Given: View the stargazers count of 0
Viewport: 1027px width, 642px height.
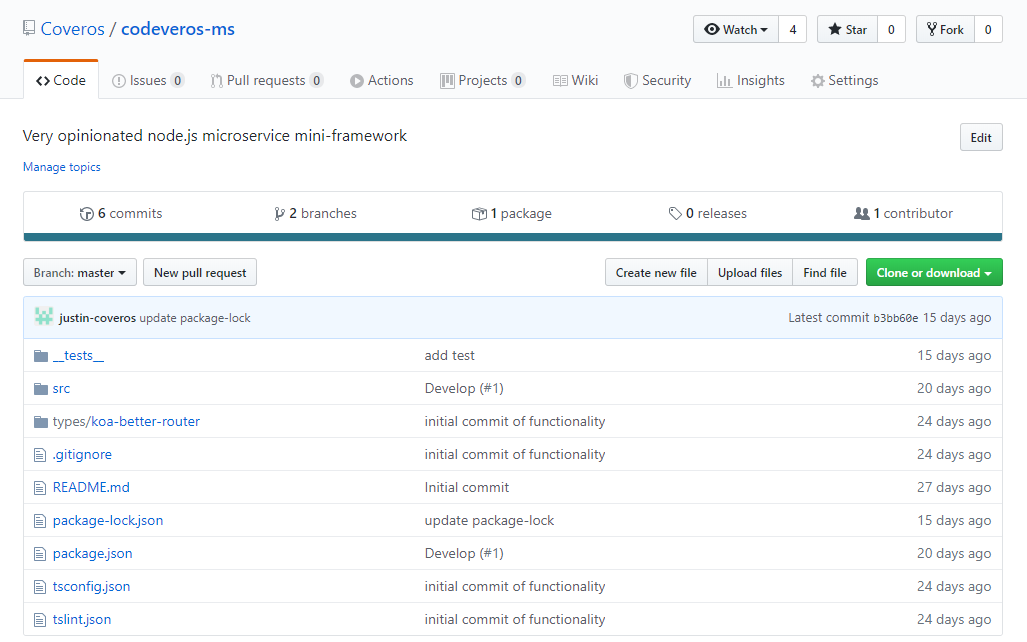Looking at the screenshot, I should click(x=891, y=29).
